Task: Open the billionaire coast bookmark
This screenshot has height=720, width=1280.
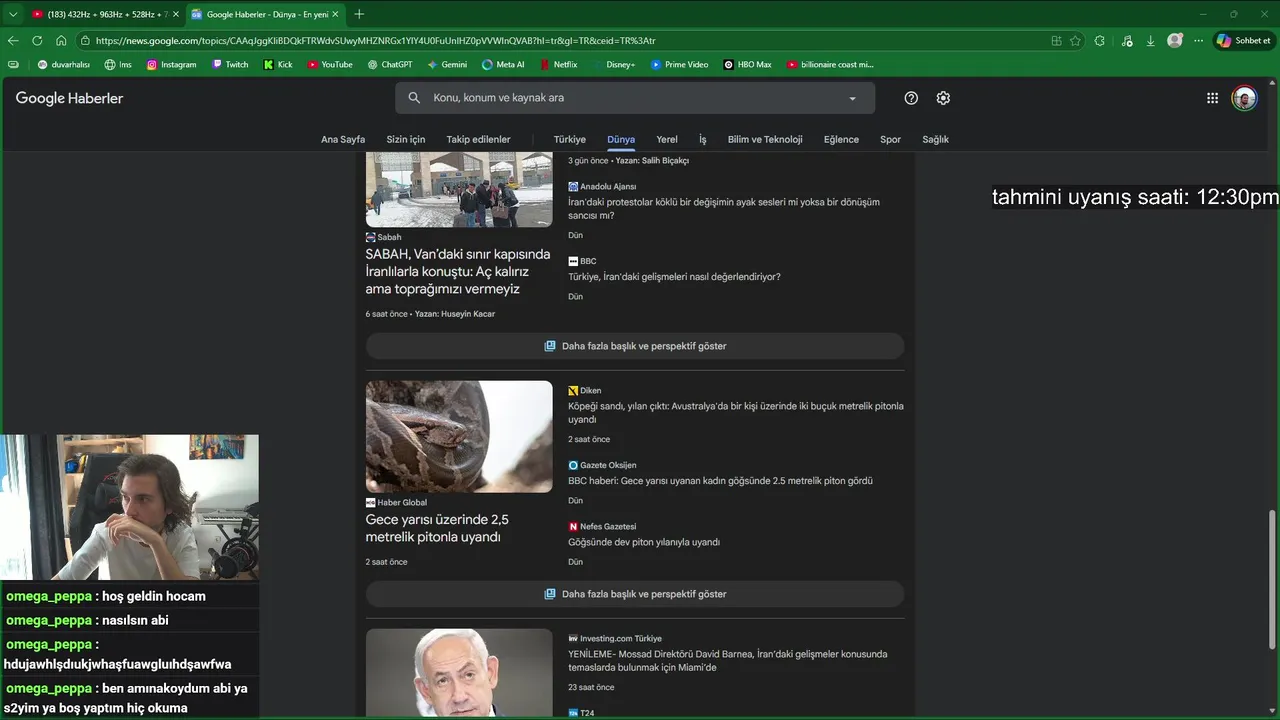Action: pos(830,64)
